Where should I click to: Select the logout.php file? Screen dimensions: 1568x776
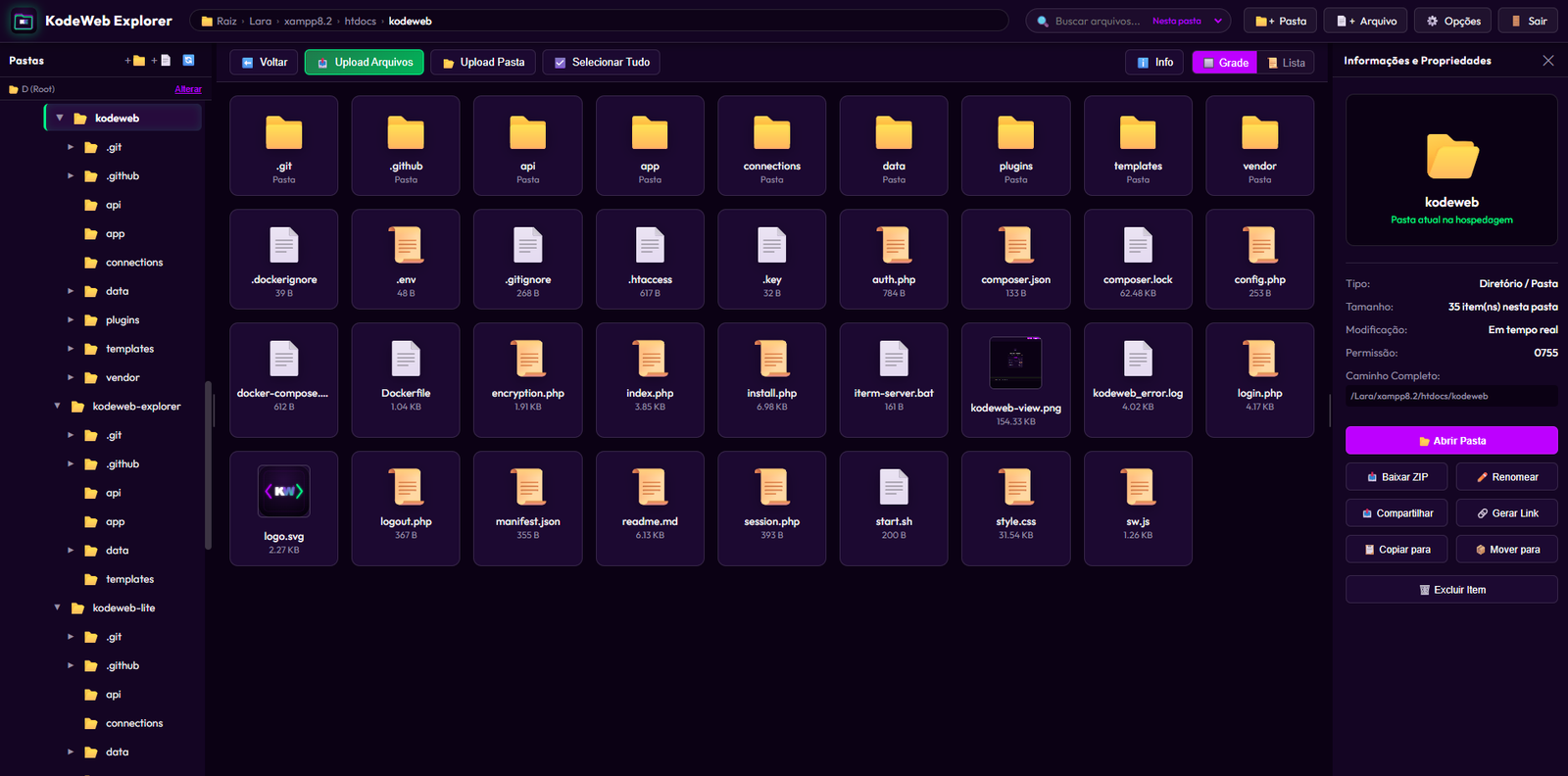[406, 509]
